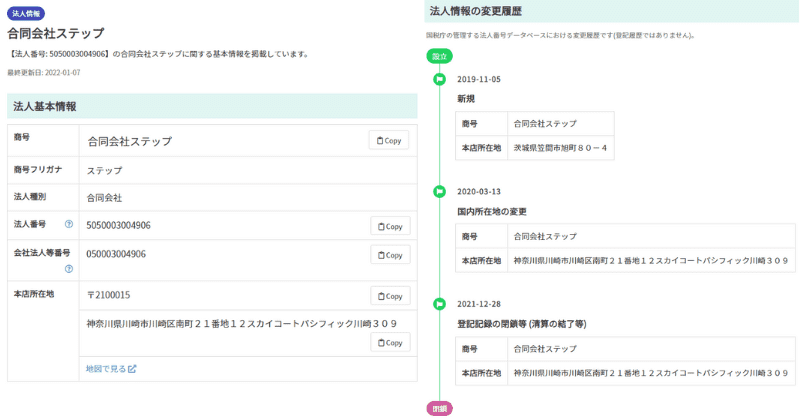Click the 登記記録の閉鎖等 entry title
Image resolution: width=800 pixels, height=420 pixels.
(x=521, y=324)
